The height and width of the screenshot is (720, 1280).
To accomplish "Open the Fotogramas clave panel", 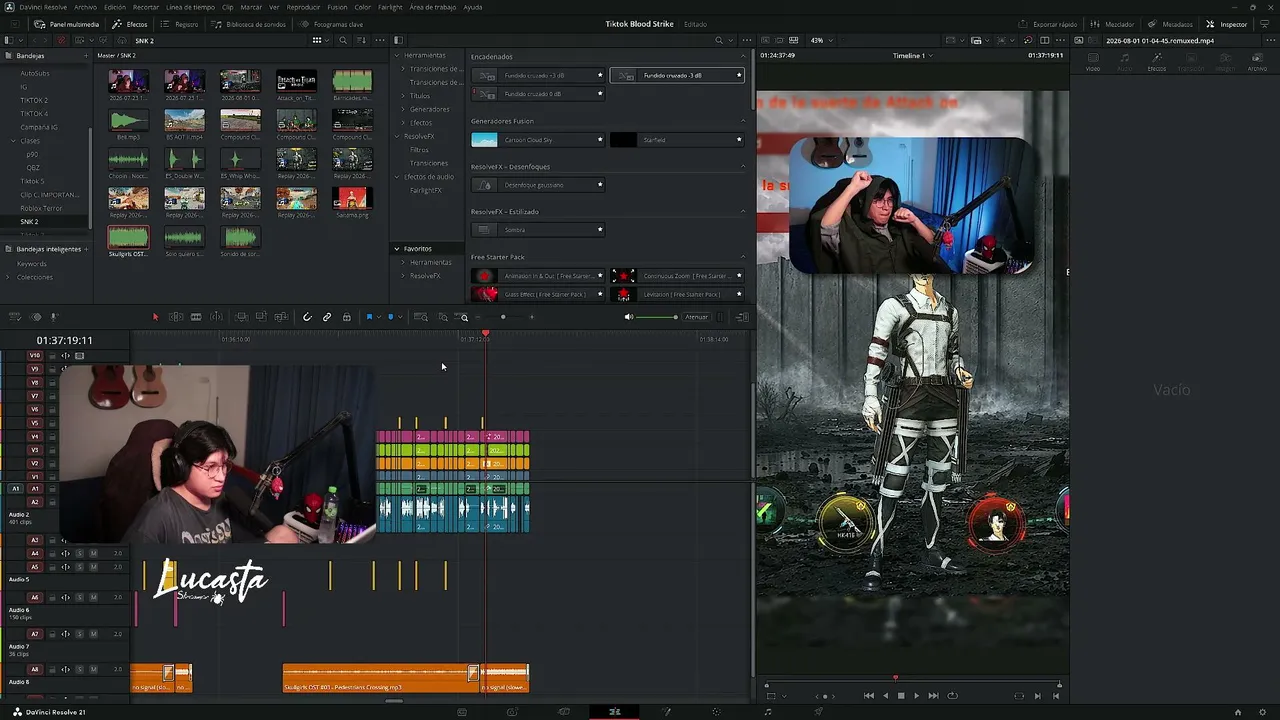I will 331,24.
